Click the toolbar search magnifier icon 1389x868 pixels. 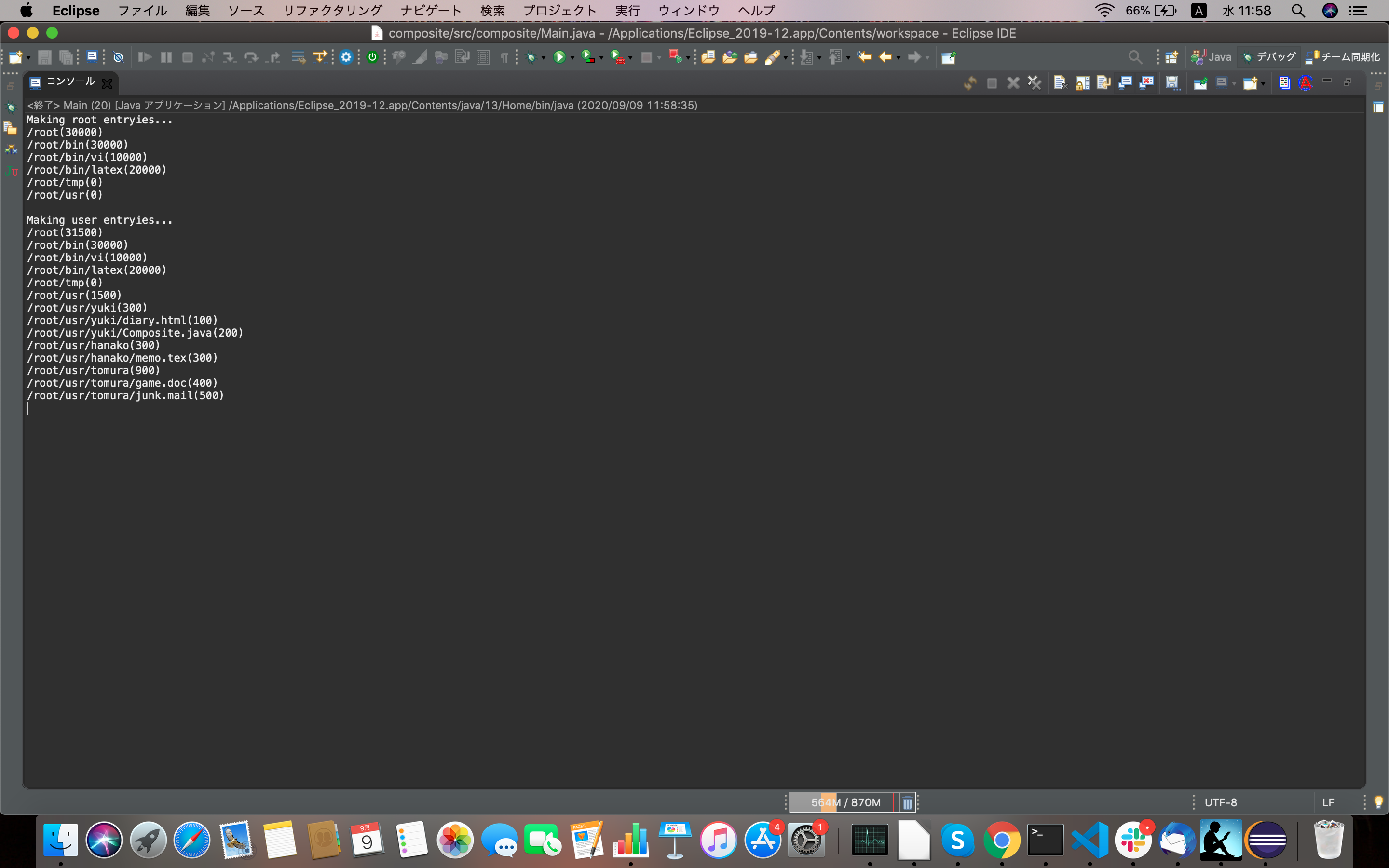[1135, 57]
